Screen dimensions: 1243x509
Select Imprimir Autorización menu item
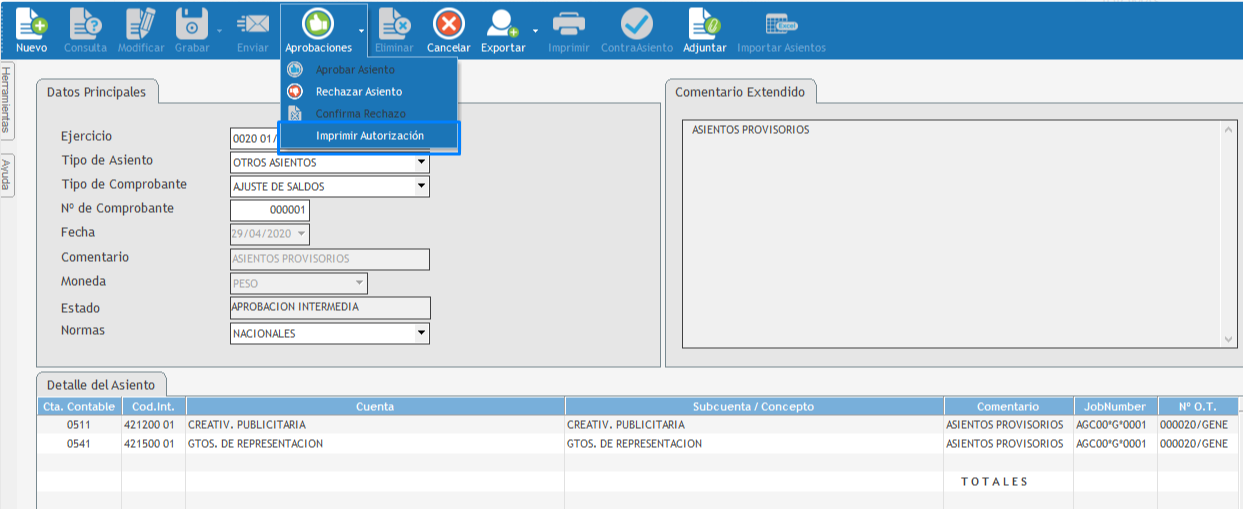click(x=369, y=136)
